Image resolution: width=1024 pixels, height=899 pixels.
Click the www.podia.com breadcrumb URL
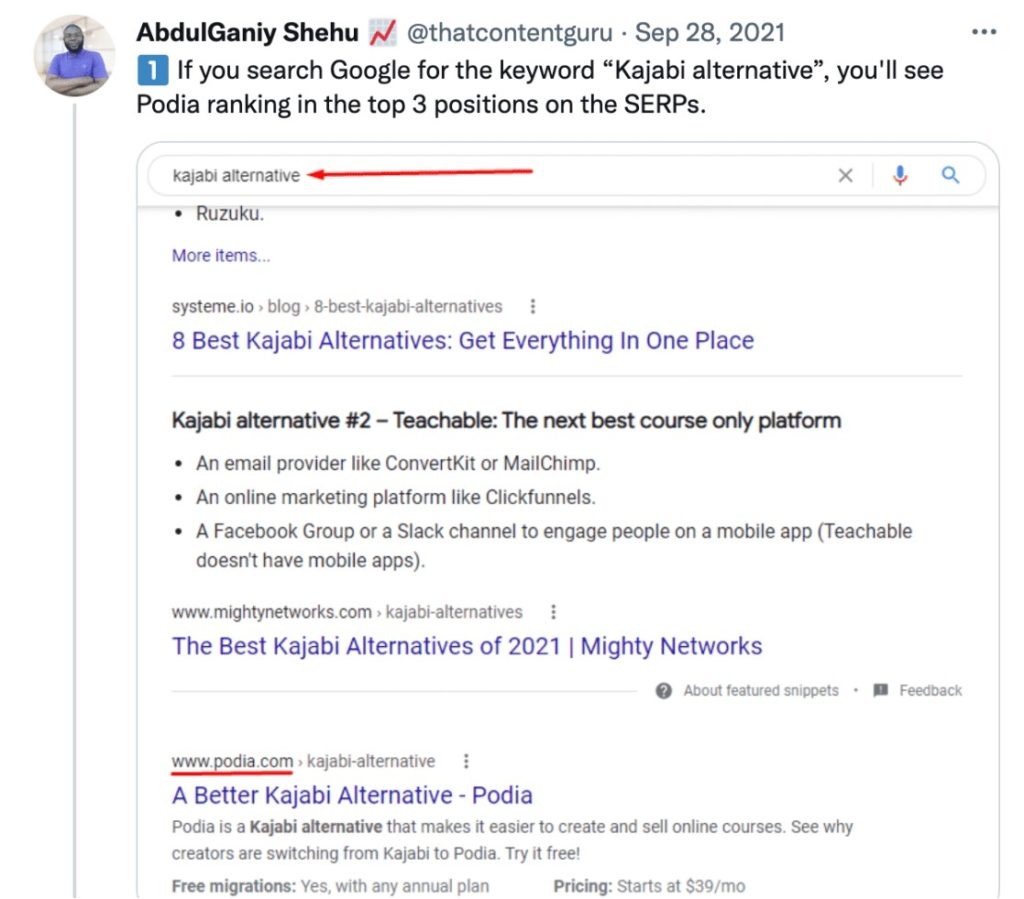point(232,761)
